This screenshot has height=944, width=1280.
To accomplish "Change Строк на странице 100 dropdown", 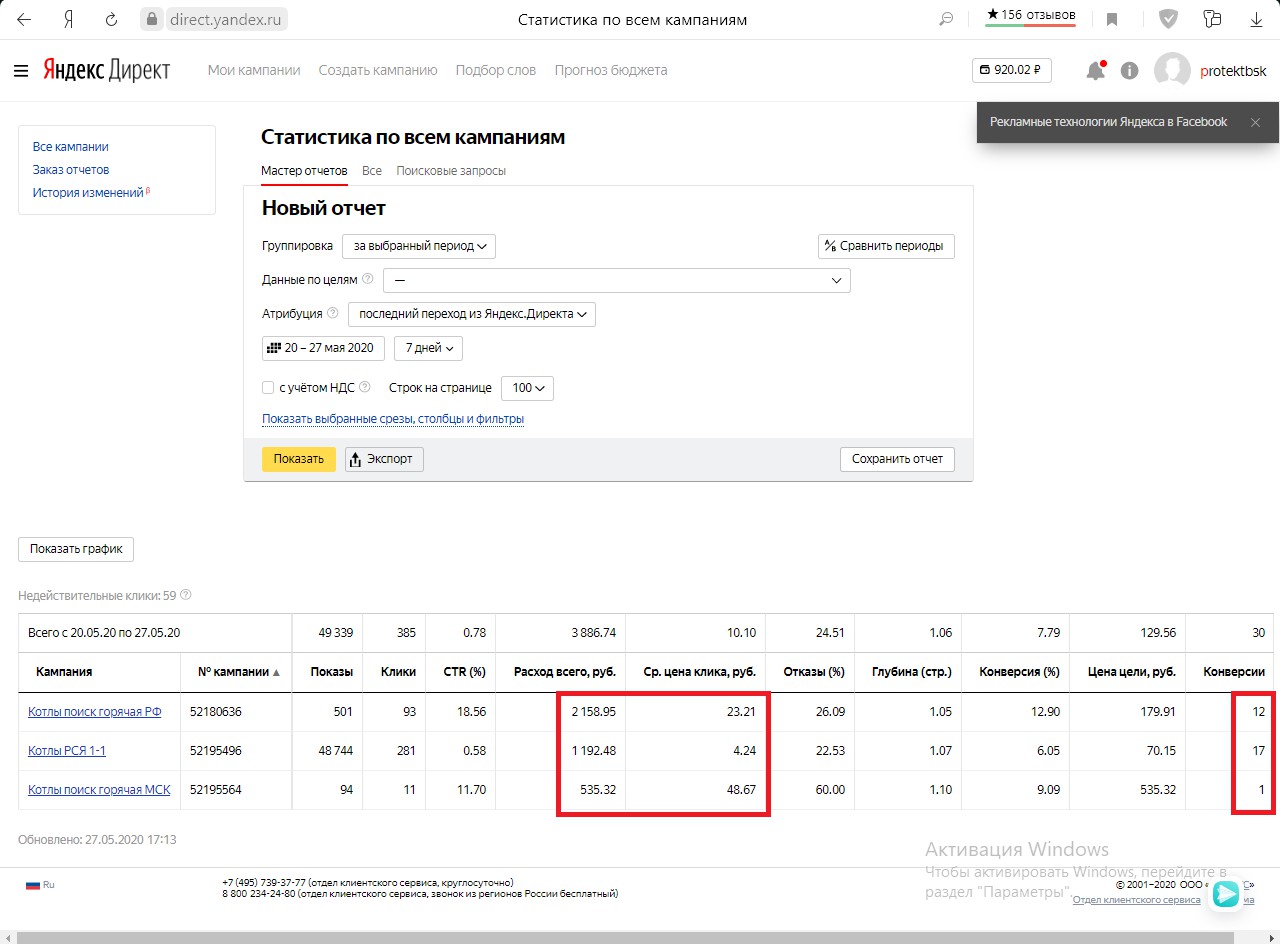I will pos(527,388).
